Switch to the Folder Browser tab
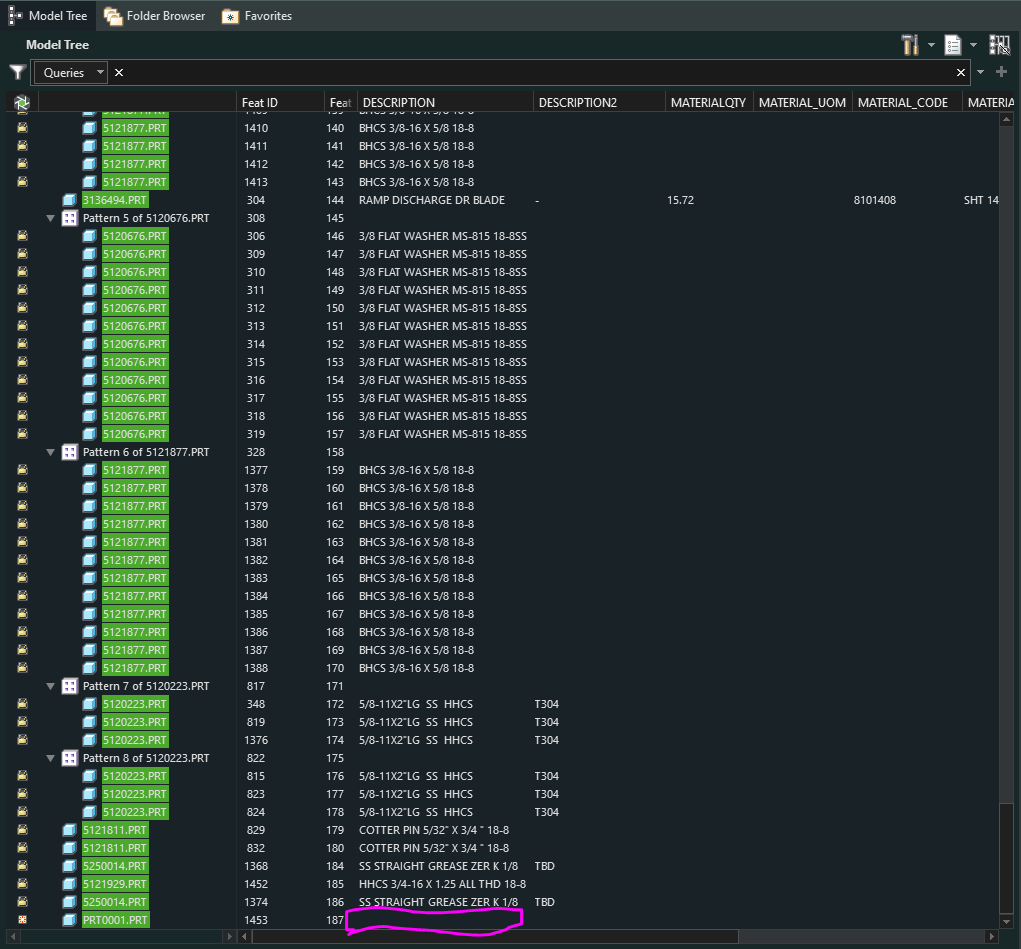 click(155, 16)
